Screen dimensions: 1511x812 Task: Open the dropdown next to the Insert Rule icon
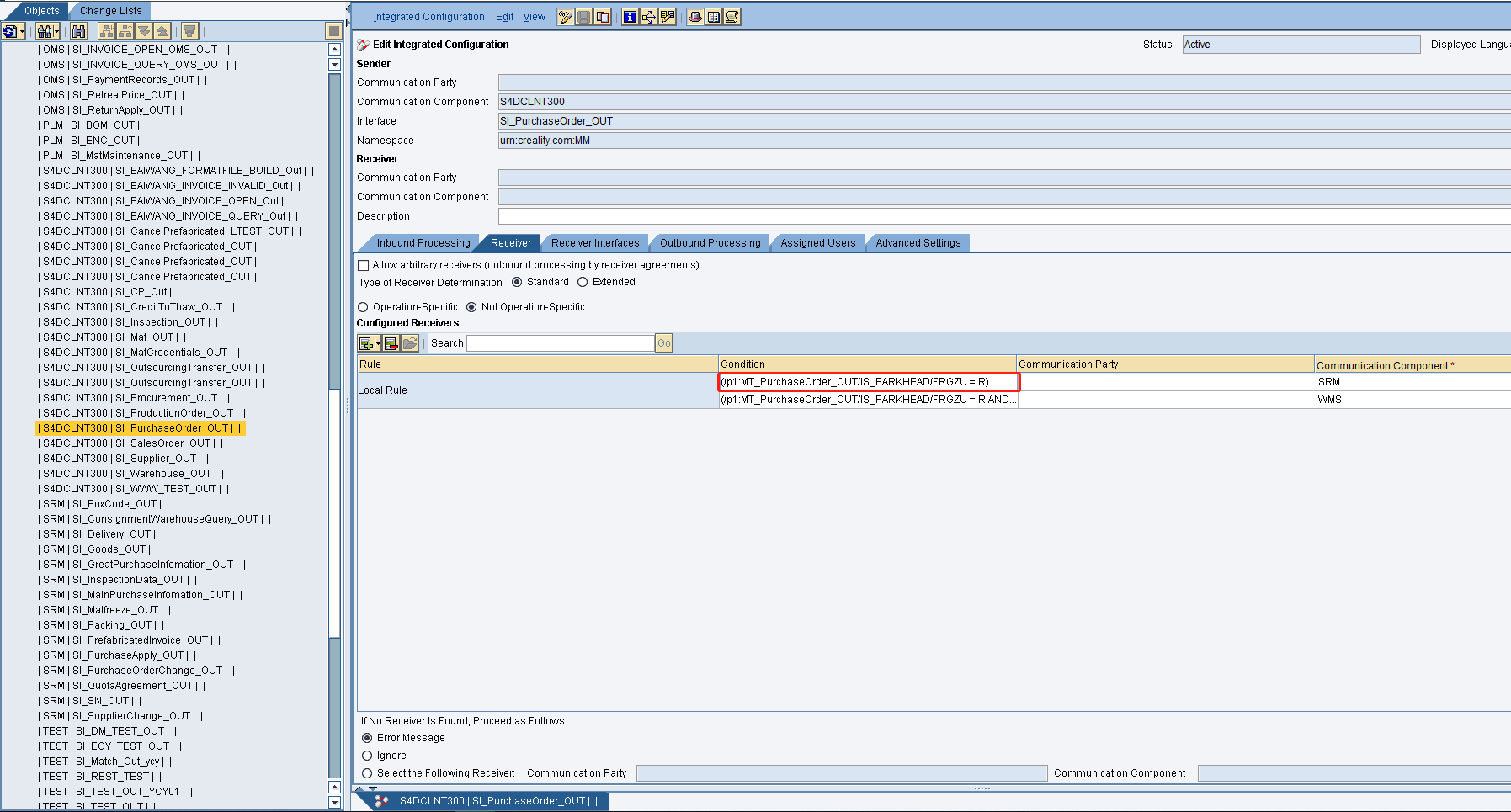[377, 343]
